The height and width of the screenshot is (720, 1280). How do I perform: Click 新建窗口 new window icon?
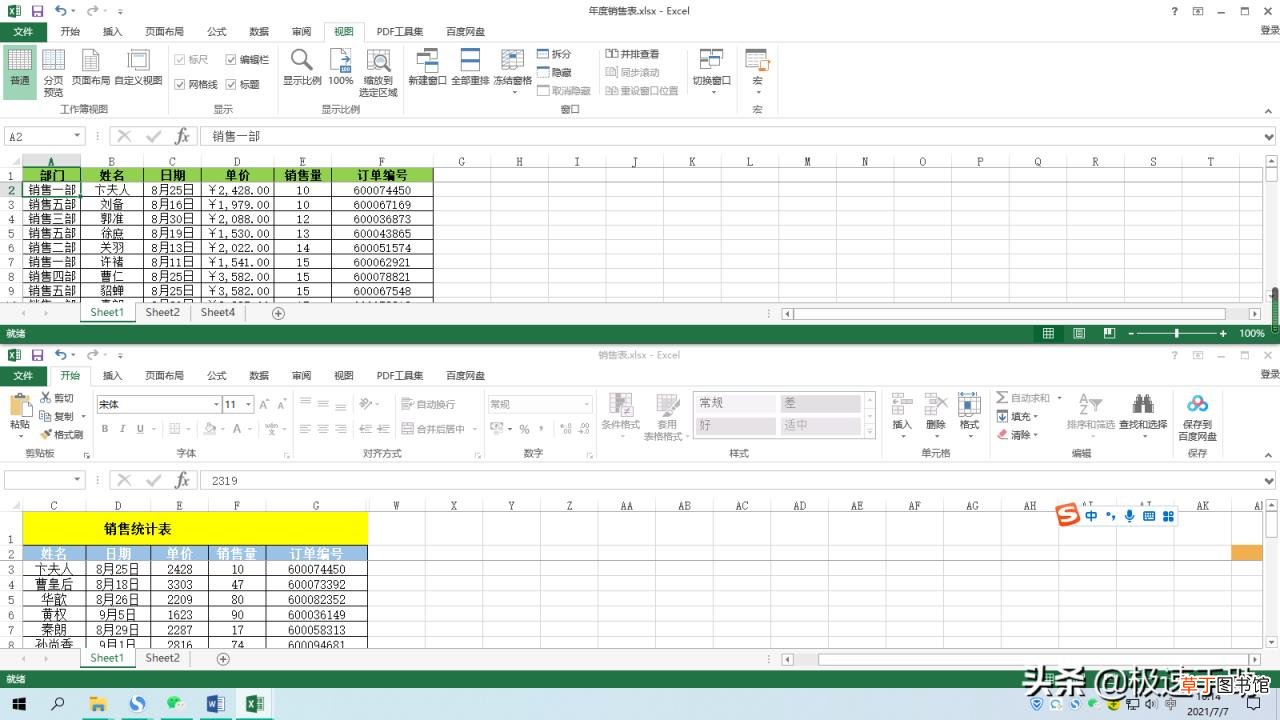(427, 68)
